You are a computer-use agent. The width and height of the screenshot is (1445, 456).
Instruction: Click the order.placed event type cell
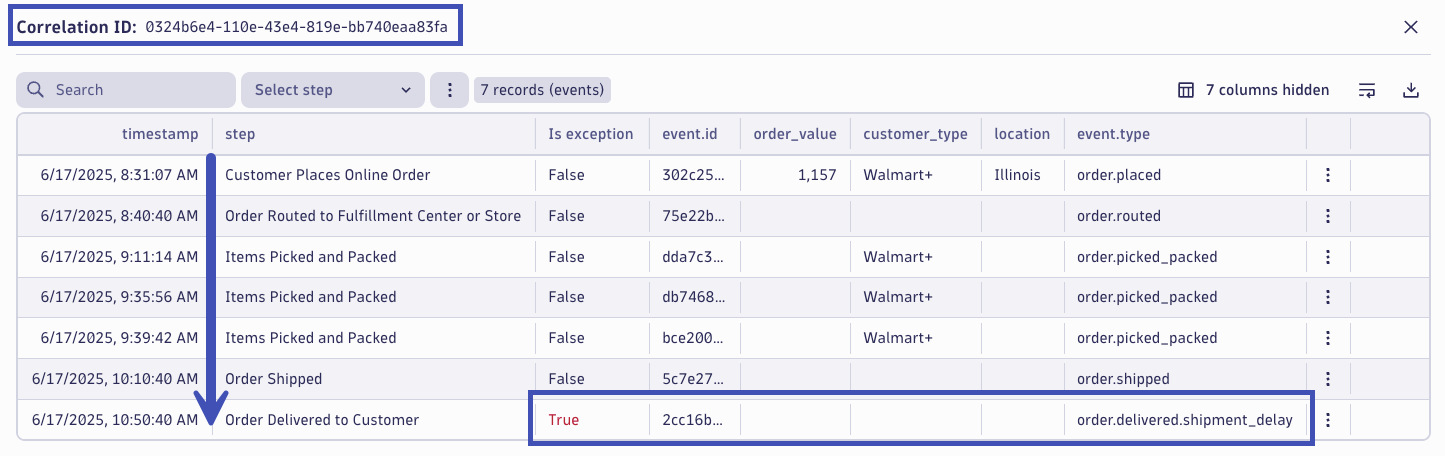coord(1119,175)
